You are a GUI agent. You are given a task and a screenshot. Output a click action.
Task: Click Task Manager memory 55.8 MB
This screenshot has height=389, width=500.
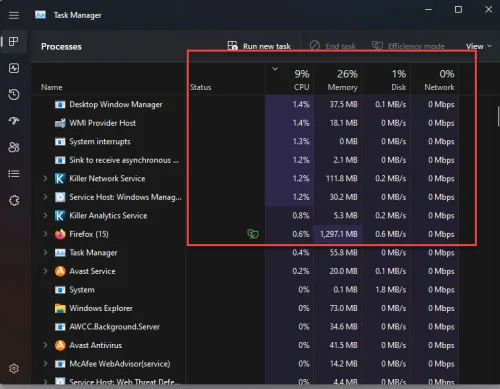coord(344,253)
